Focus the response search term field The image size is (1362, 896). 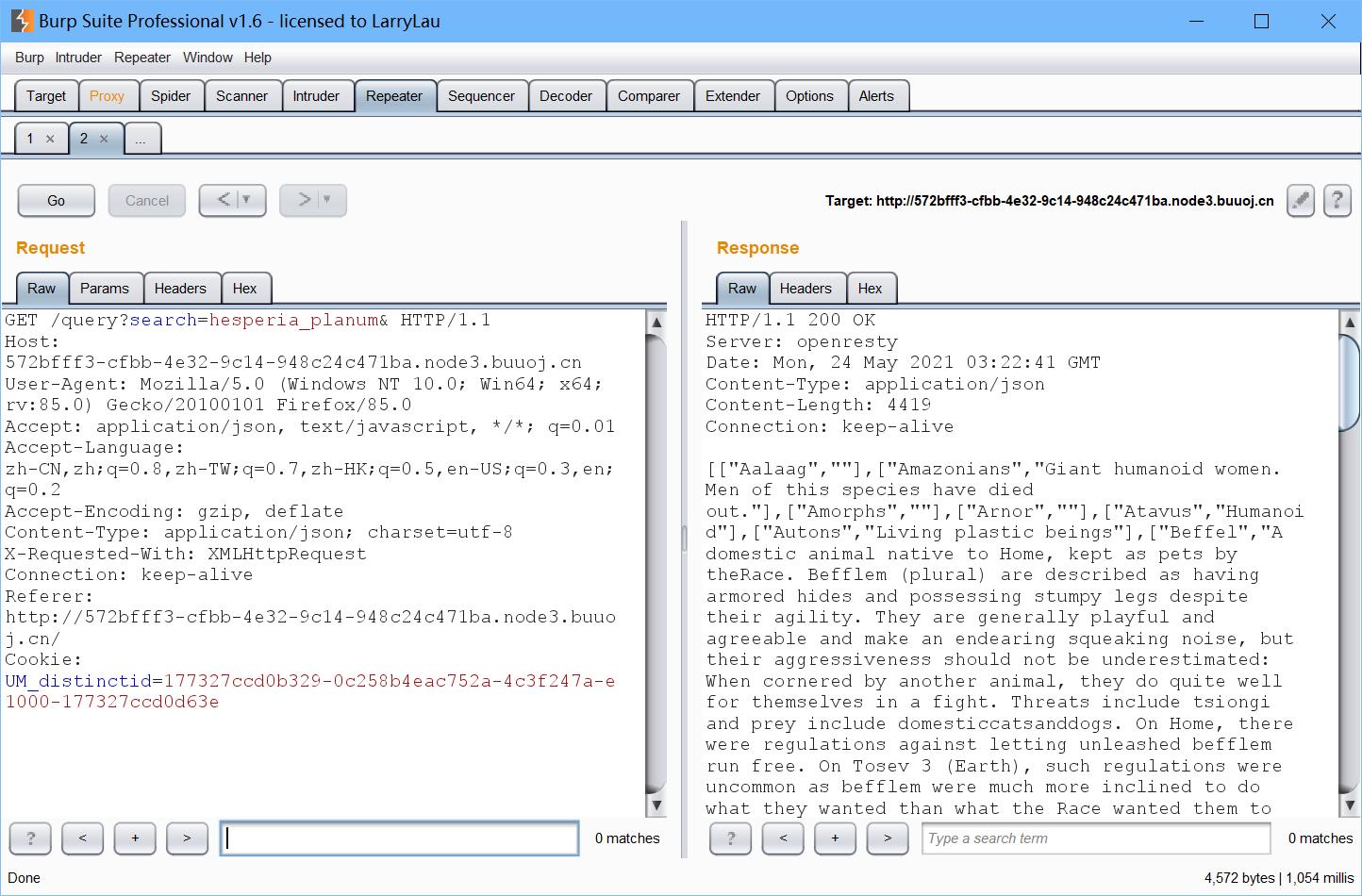pos(1096,838)
